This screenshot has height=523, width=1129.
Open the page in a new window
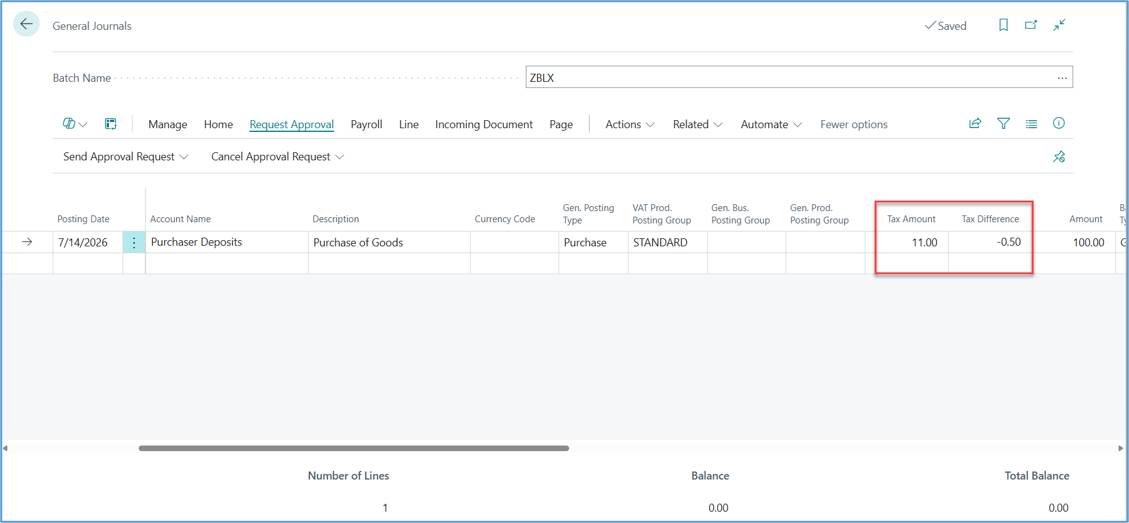coord(1031,25)
